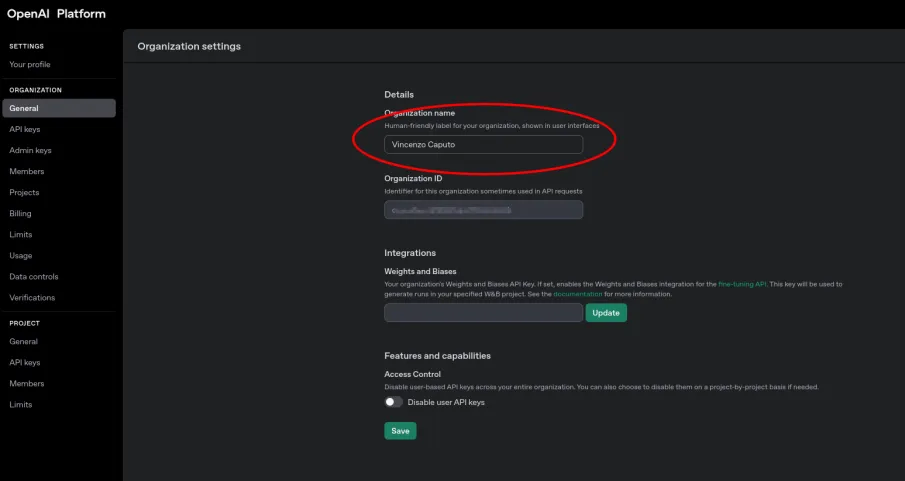Viewport: 905px width, 481px height.
Task: Click the Save button
Action: [x=400, y=431]
